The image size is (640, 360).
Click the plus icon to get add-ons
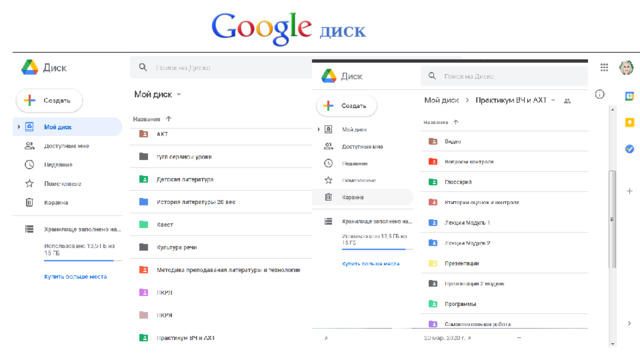click(x=629, y=191)
